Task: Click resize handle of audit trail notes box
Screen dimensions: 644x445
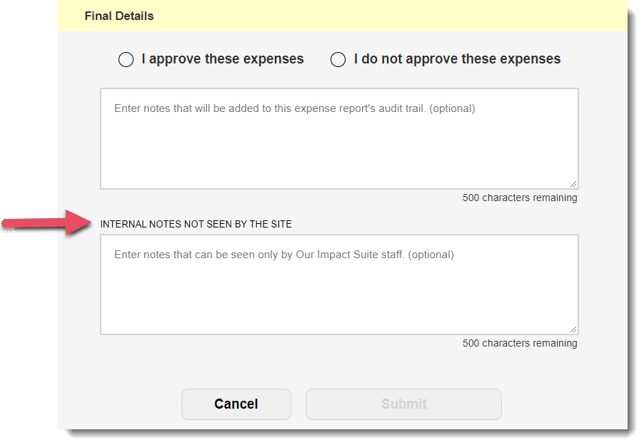Action: click(573, 184)
